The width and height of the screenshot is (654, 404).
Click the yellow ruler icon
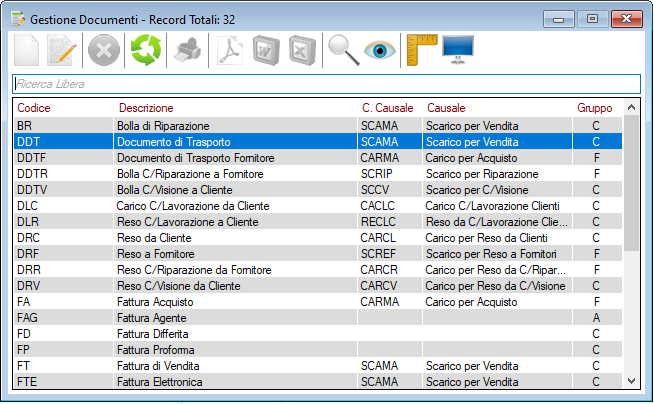coord(421,50)
